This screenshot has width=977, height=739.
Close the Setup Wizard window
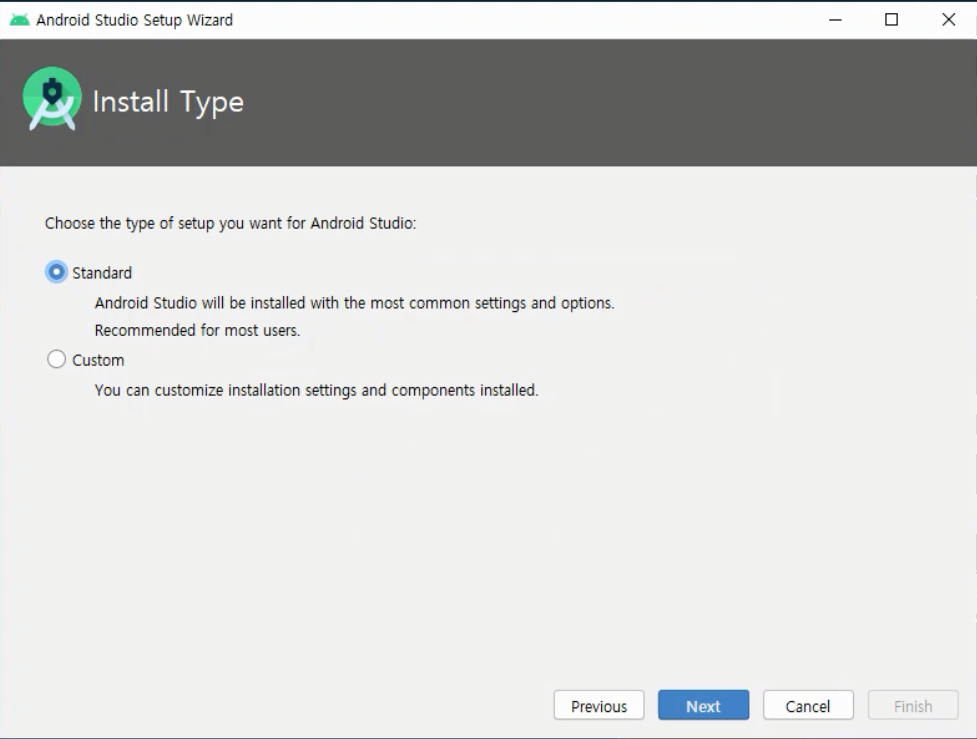tap(948, 20)
